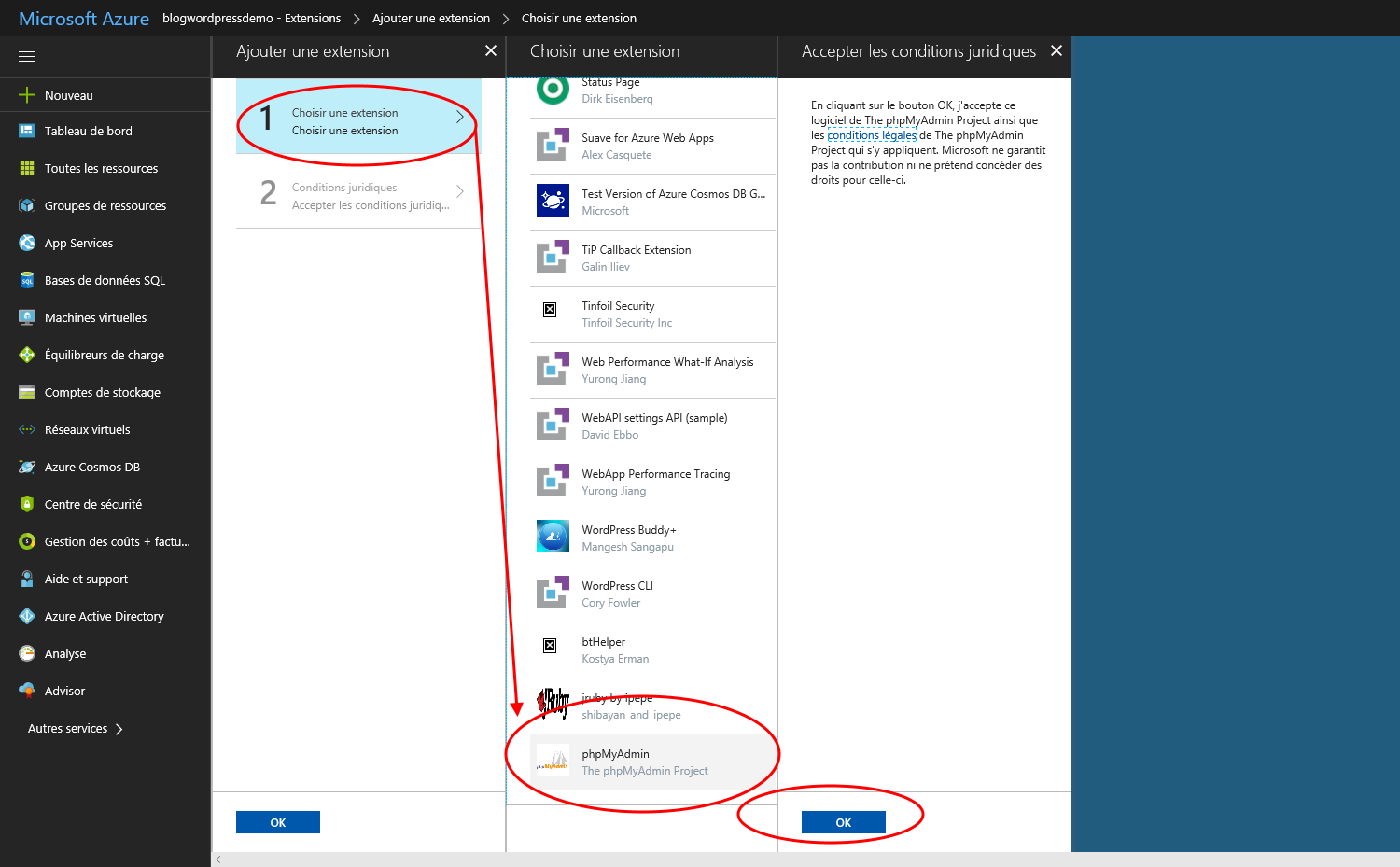This screenshot has height=867, width=1400.
Task: Click the Bases de données SQL icon
Action: (x=27, y=280)
